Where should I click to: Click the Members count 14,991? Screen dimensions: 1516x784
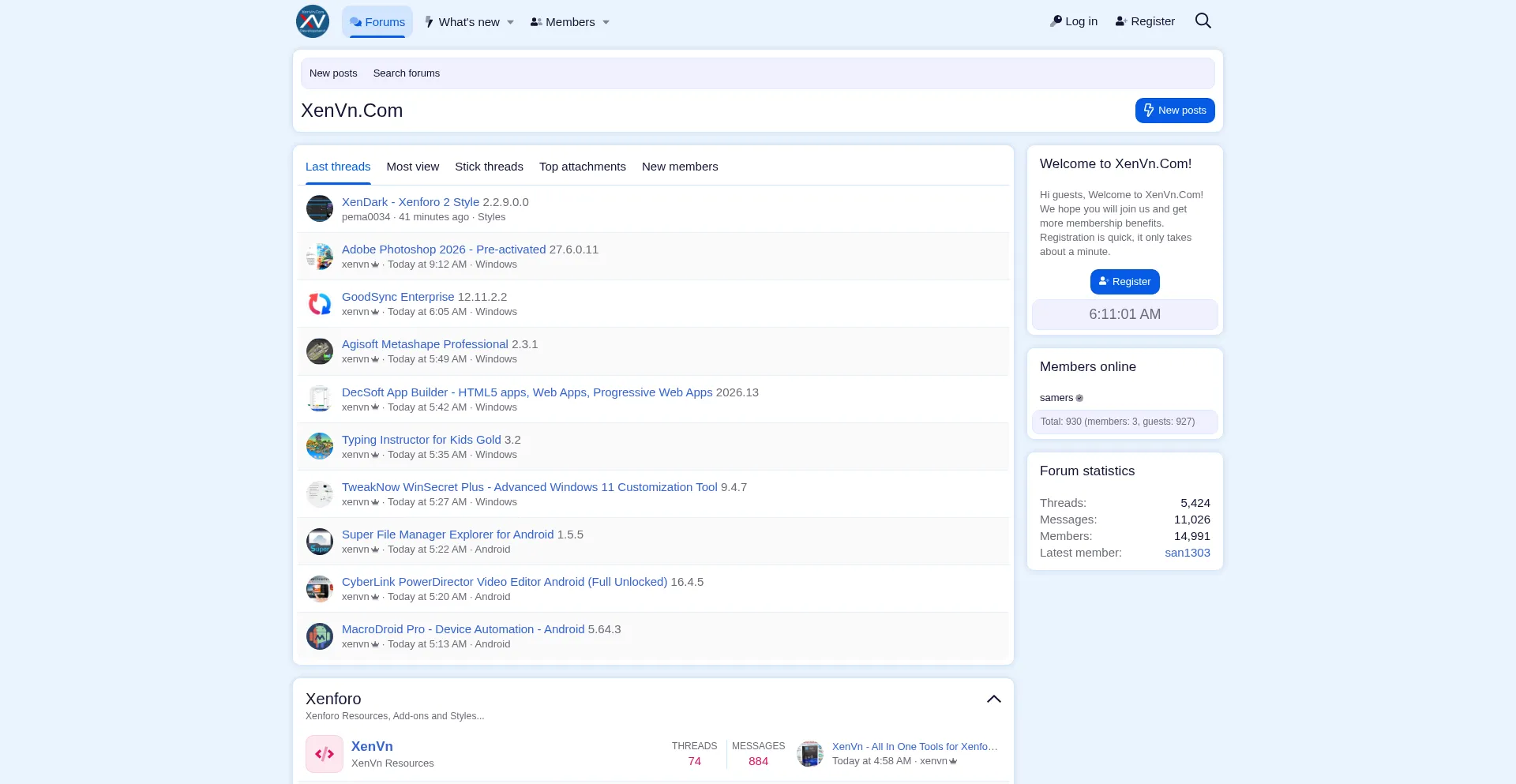pyautogui.click(x=1192, y=536)
